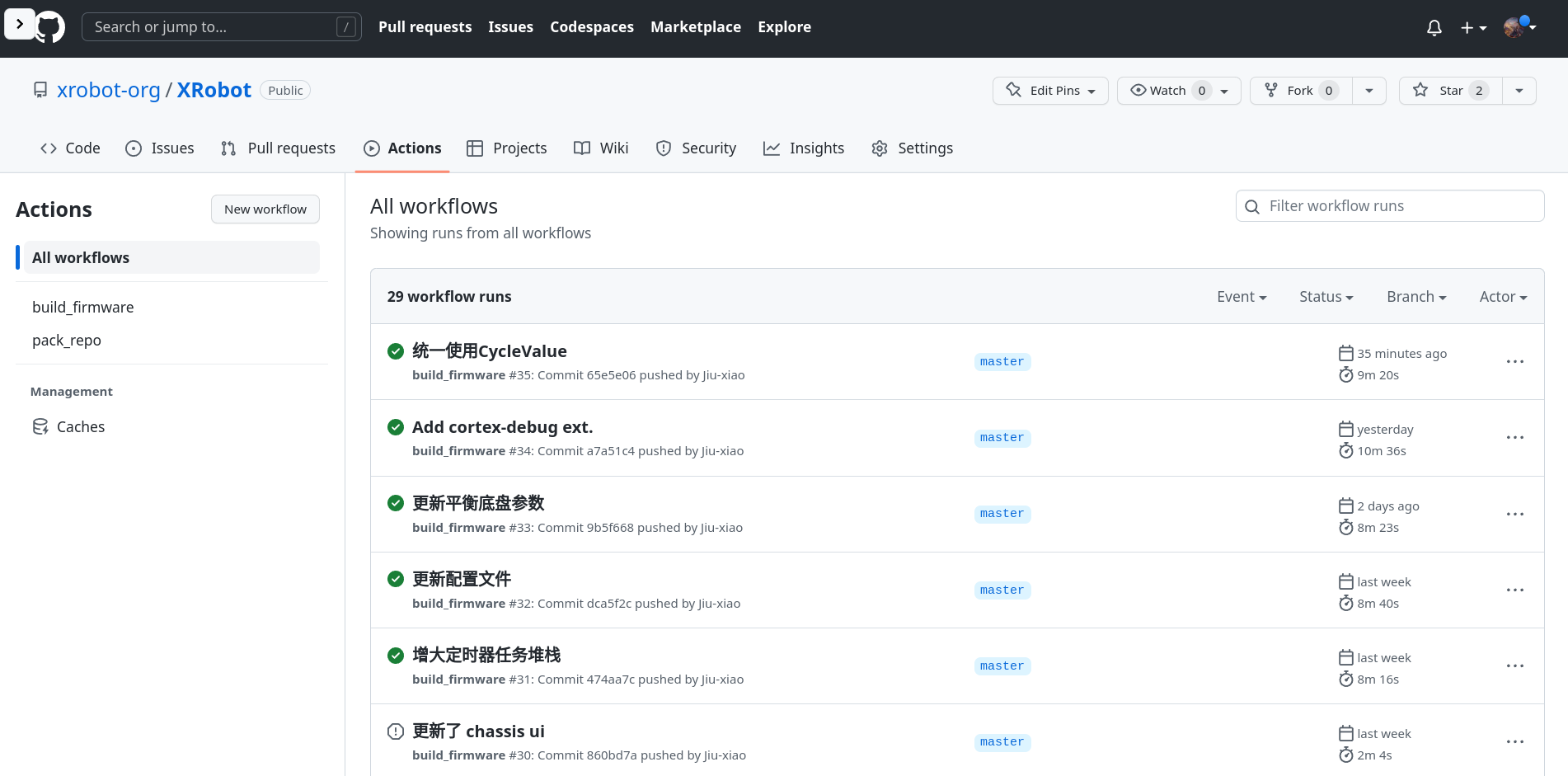Click master branch label for run #31
The height and width of the screenshot is (776, 1568).
pos(1002,666)
